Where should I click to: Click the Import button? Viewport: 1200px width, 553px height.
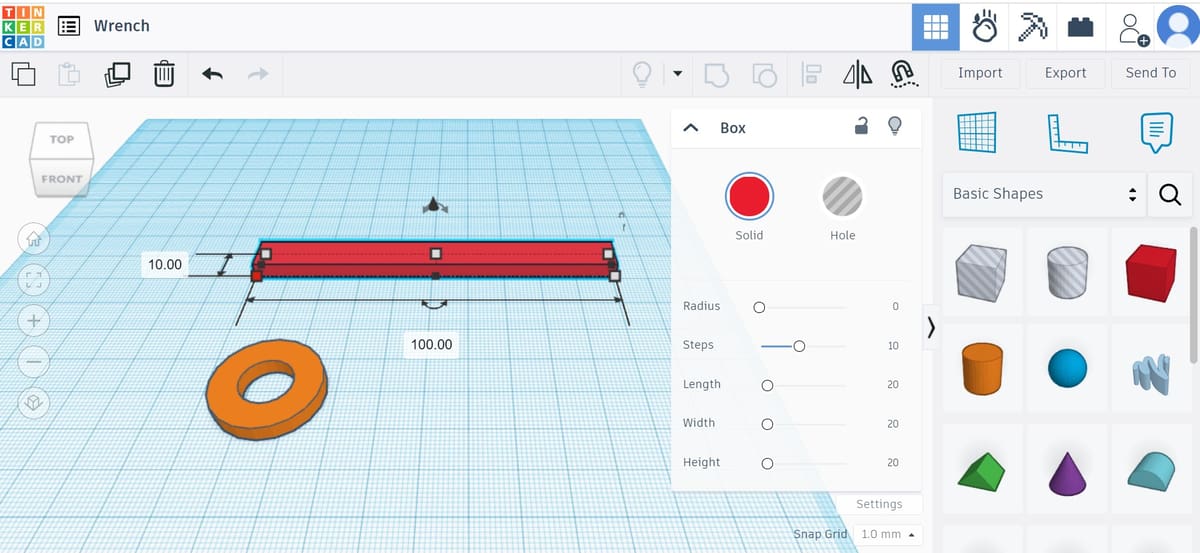(980, 73)
